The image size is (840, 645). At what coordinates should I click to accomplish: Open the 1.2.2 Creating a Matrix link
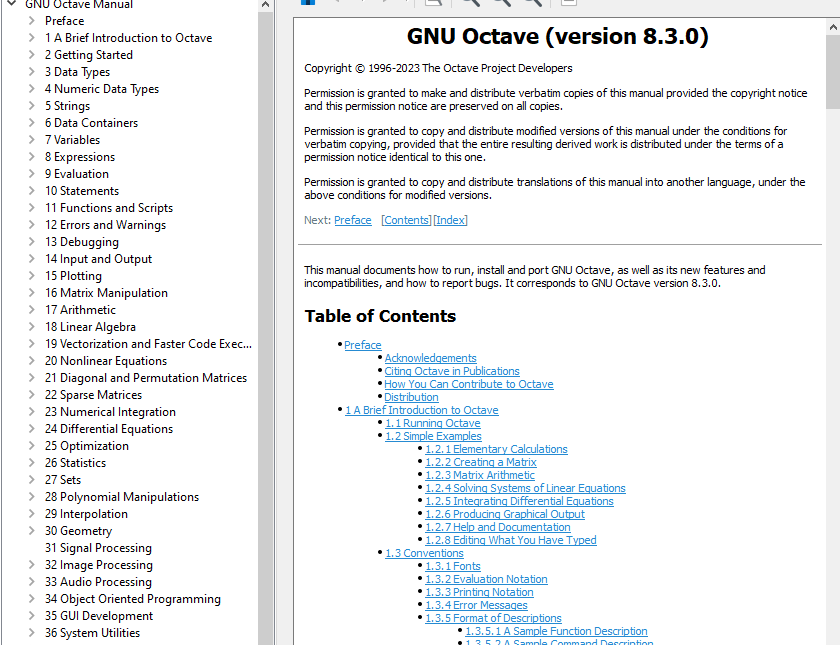pos(480,461)
